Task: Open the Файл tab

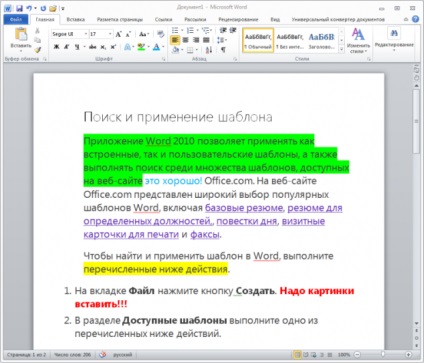Action: (x=16, y=19)
